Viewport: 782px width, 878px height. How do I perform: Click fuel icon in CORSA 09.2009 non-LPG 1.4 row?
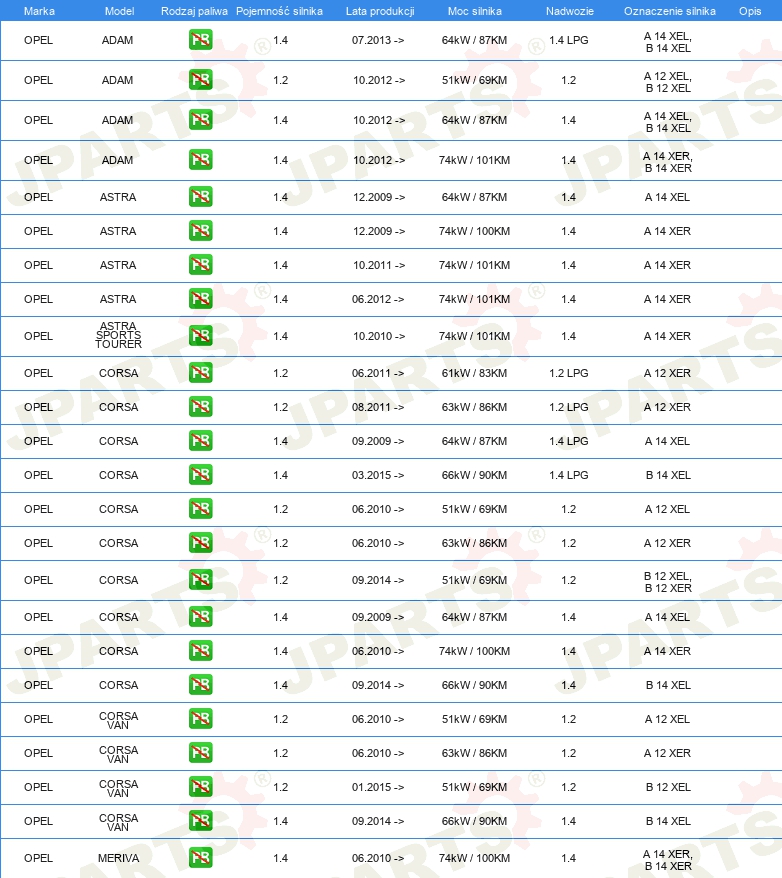click(200, 617)
